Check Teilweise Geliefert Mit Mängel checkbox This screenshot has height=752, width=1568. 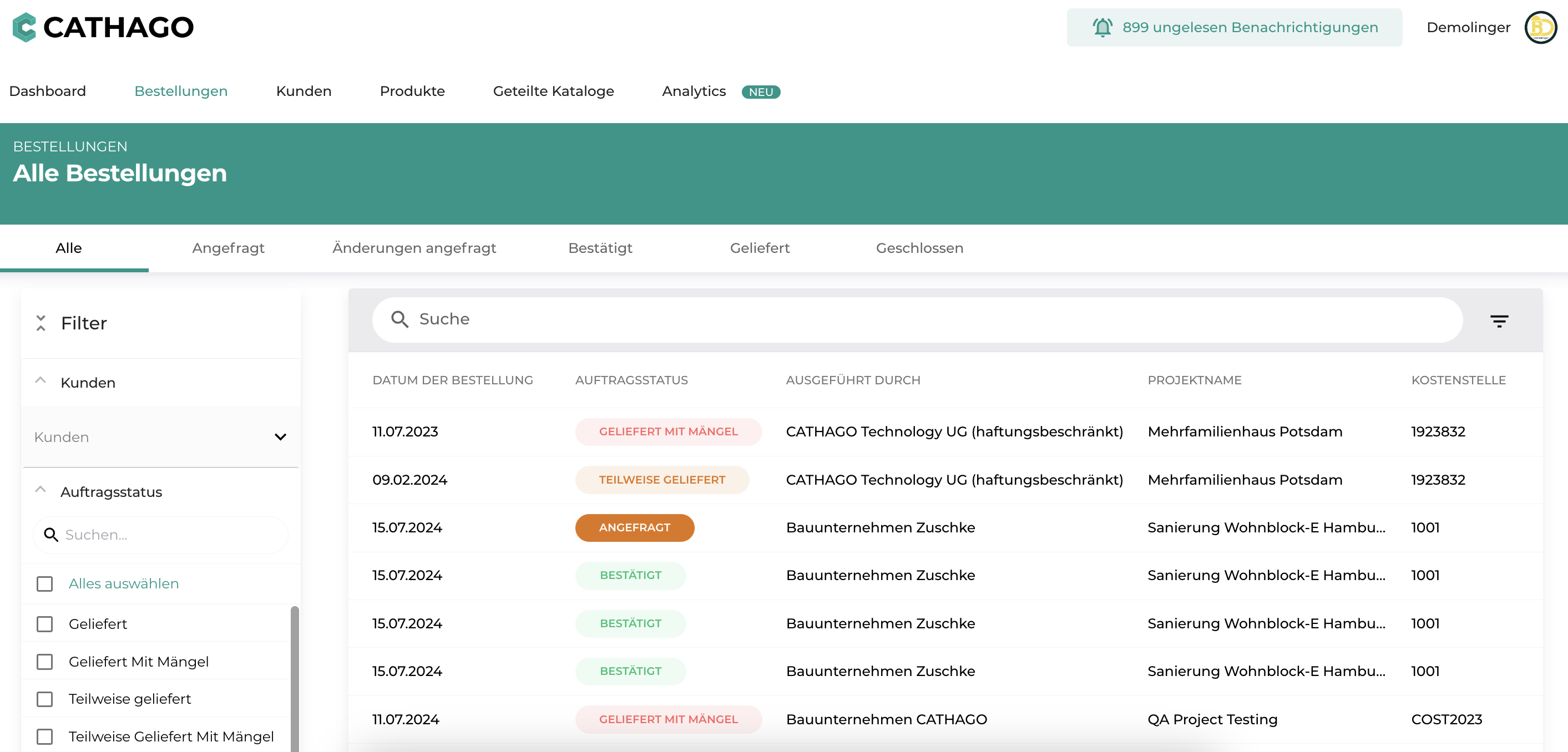[44, 737]
